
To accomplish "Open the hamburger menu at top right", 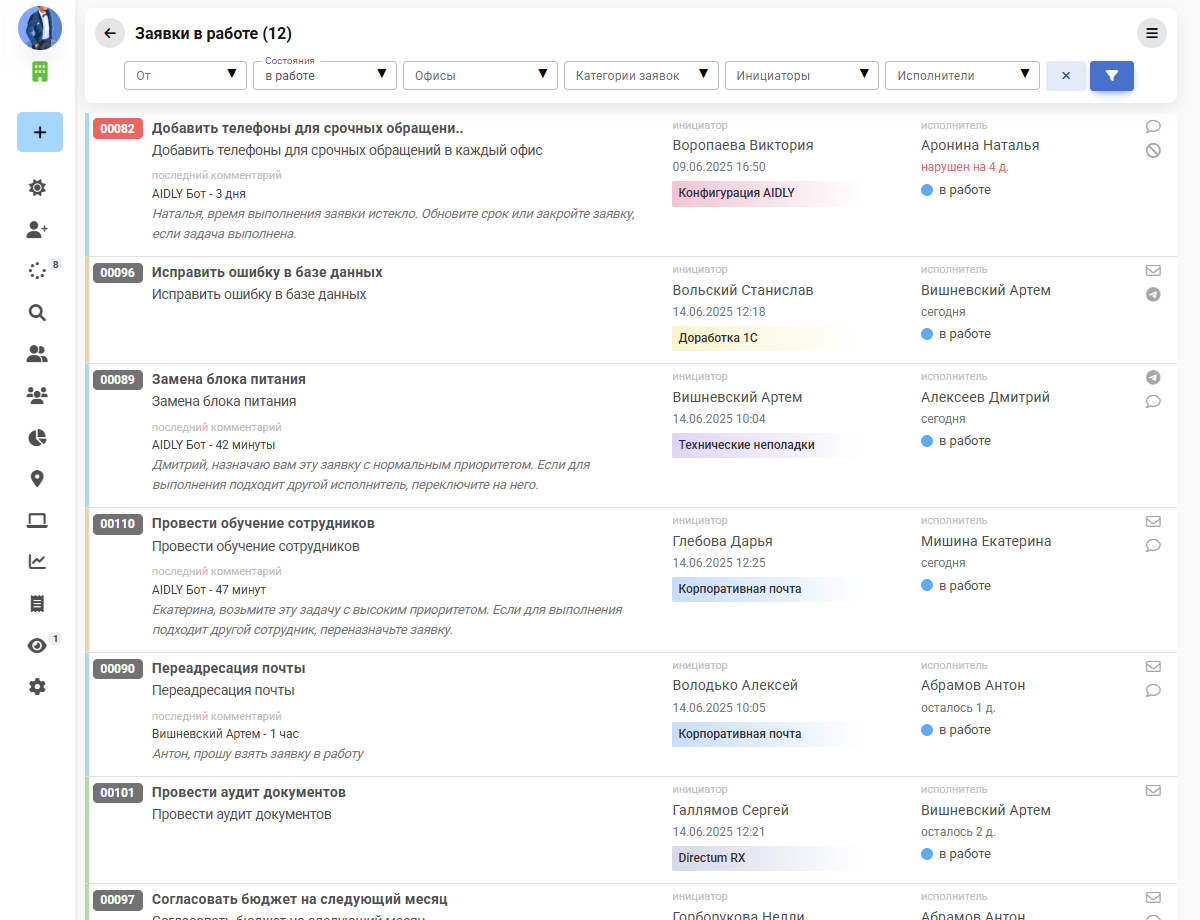I will [1152, 33].
